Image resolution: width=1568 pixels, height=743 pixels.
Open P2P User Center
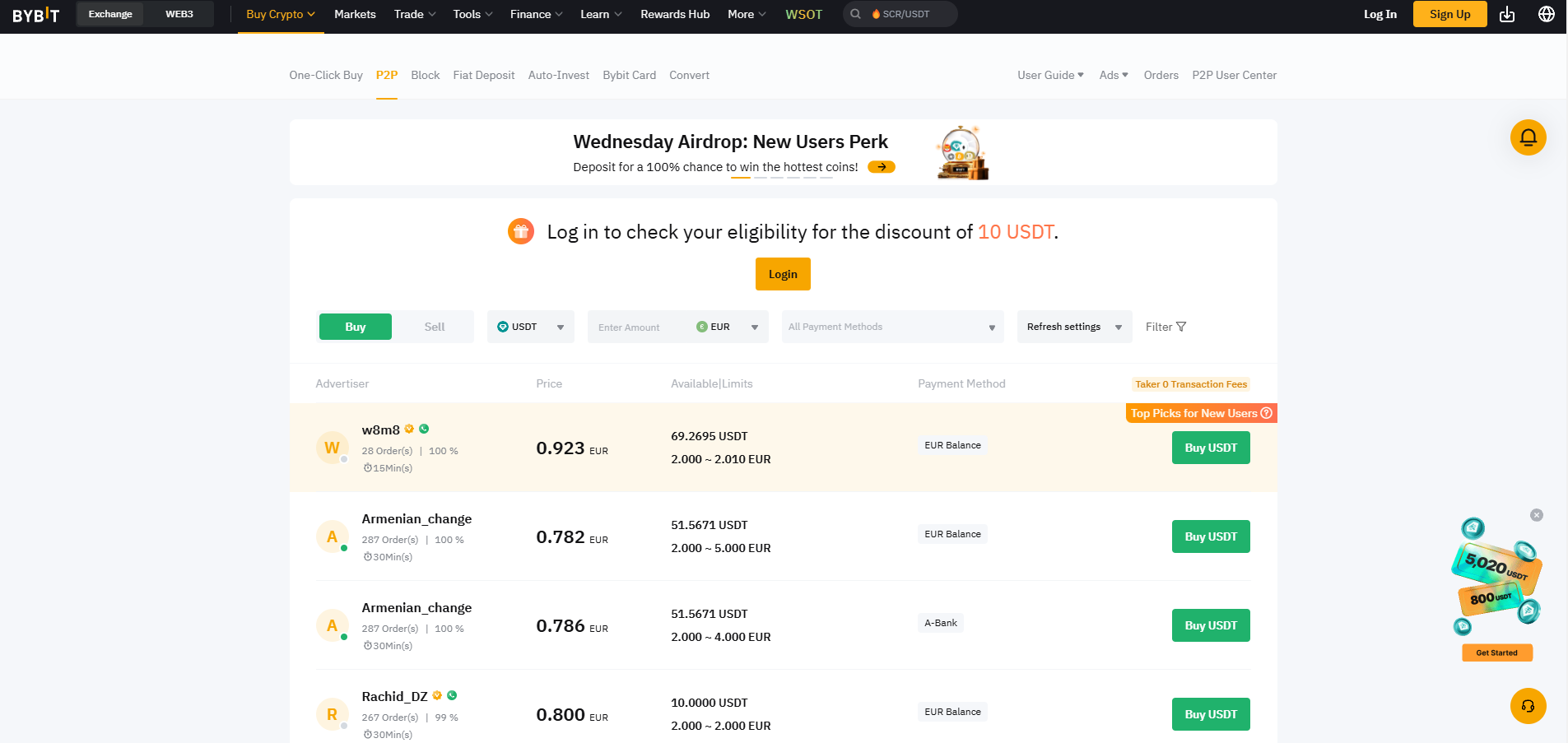click(1235, 75)
